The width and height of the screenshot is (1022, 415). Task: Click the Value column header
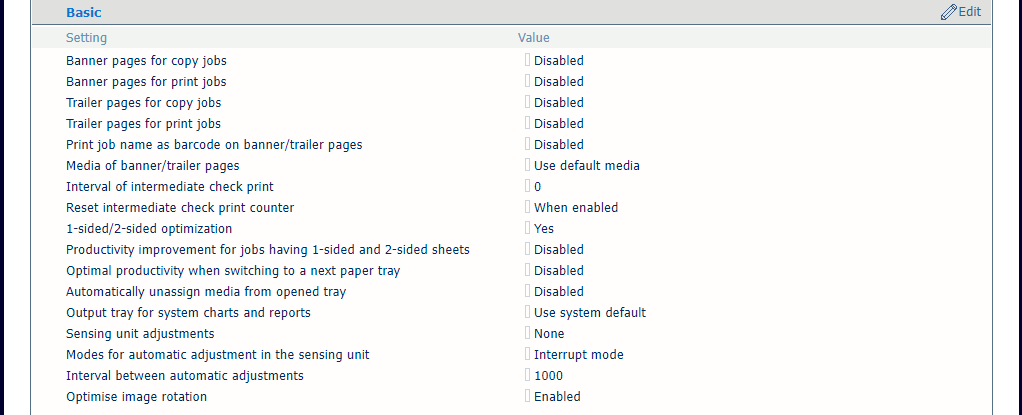coord(533,38)
